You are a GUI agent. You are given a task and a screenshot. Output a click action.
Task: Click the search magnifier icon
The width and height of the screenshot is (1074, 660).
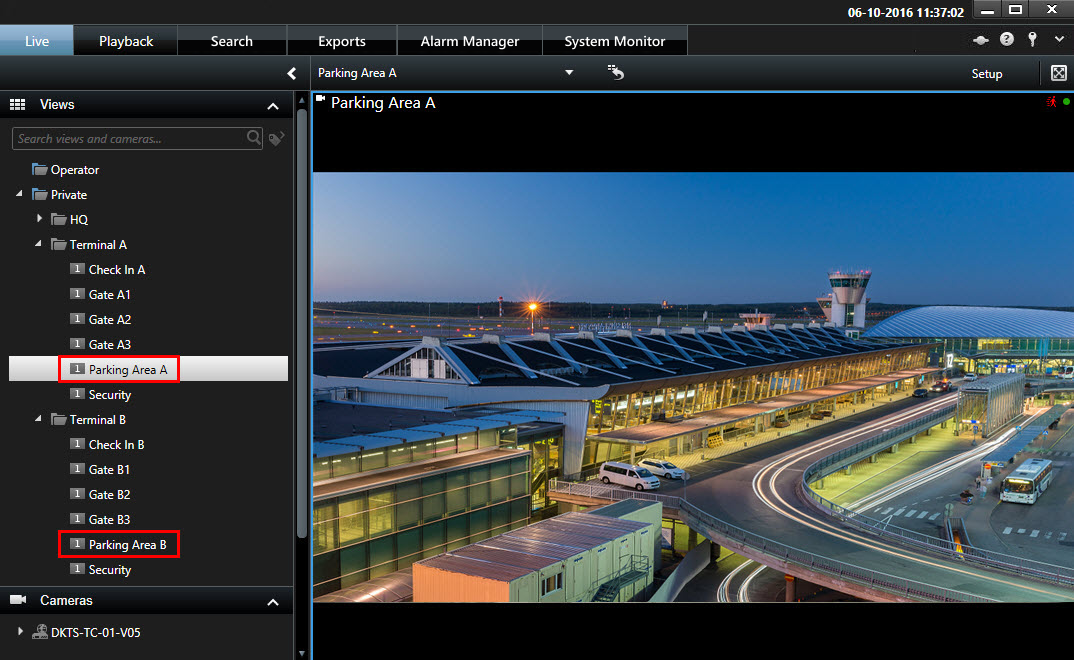point(254,138)
